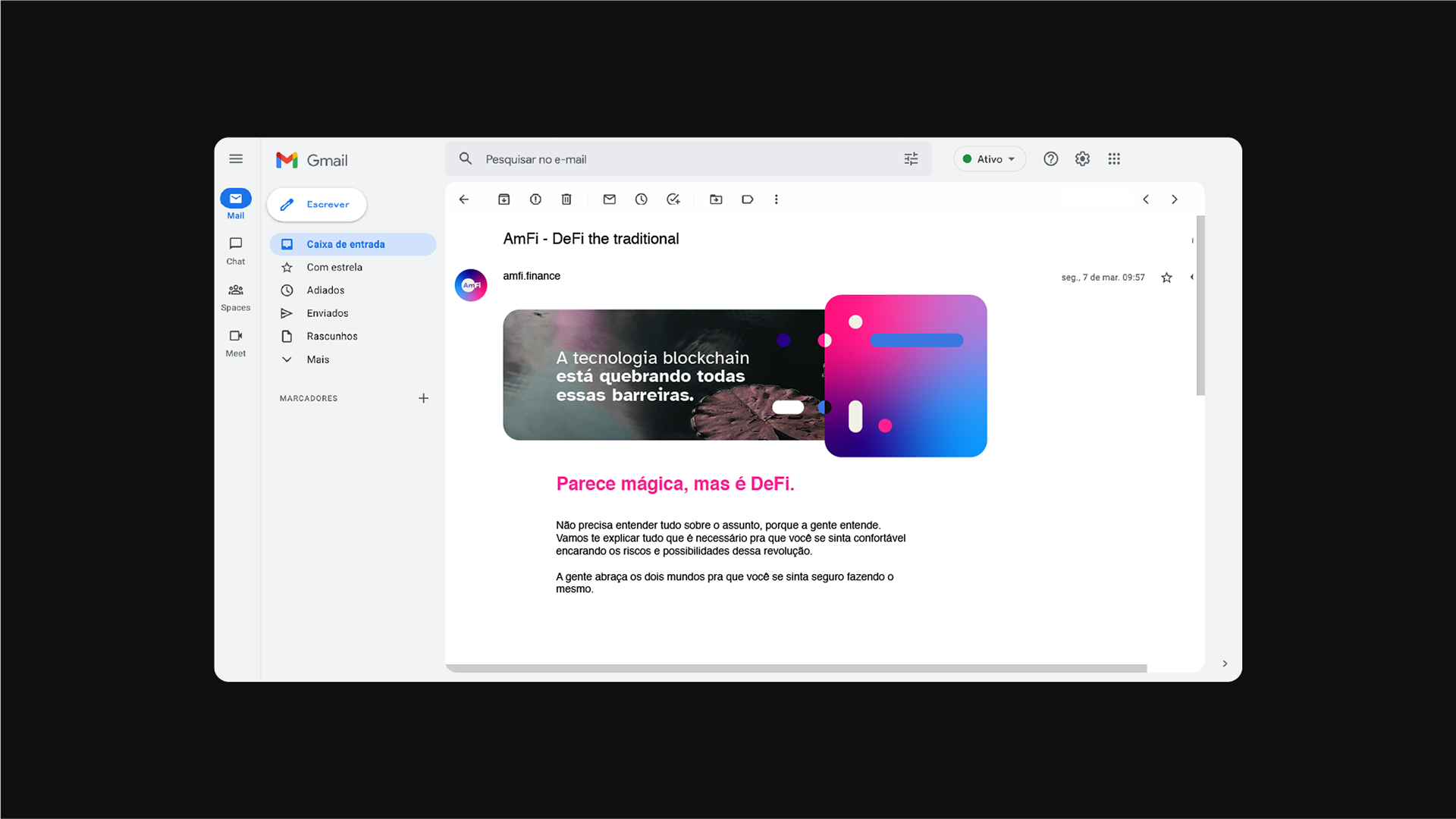1456x819 pixels.
Task: Create a new label with plus icon
Action: click(x=424, y=398)
